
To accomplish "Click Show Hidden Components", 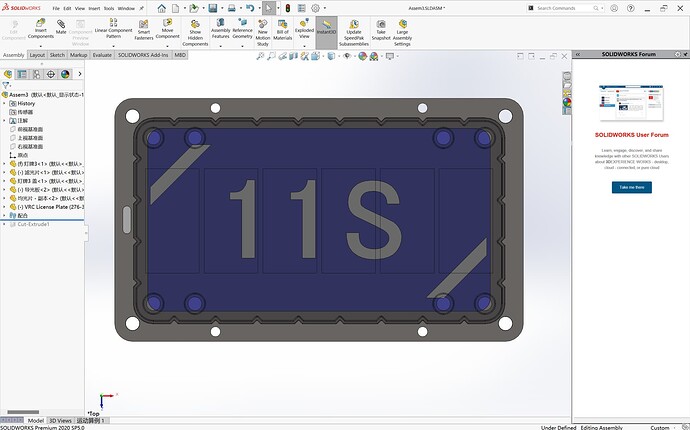I will 195,32.
